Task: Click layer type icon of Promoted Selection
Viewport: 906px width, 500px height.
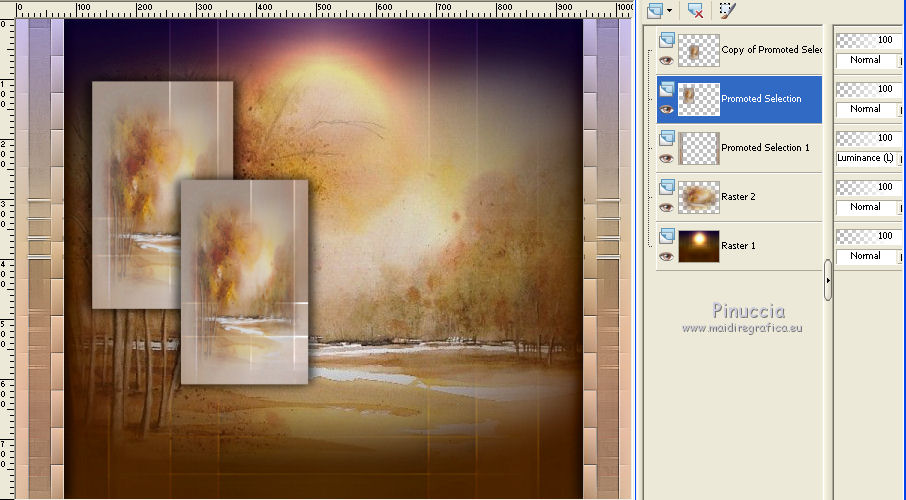Action: click(667, 89)
